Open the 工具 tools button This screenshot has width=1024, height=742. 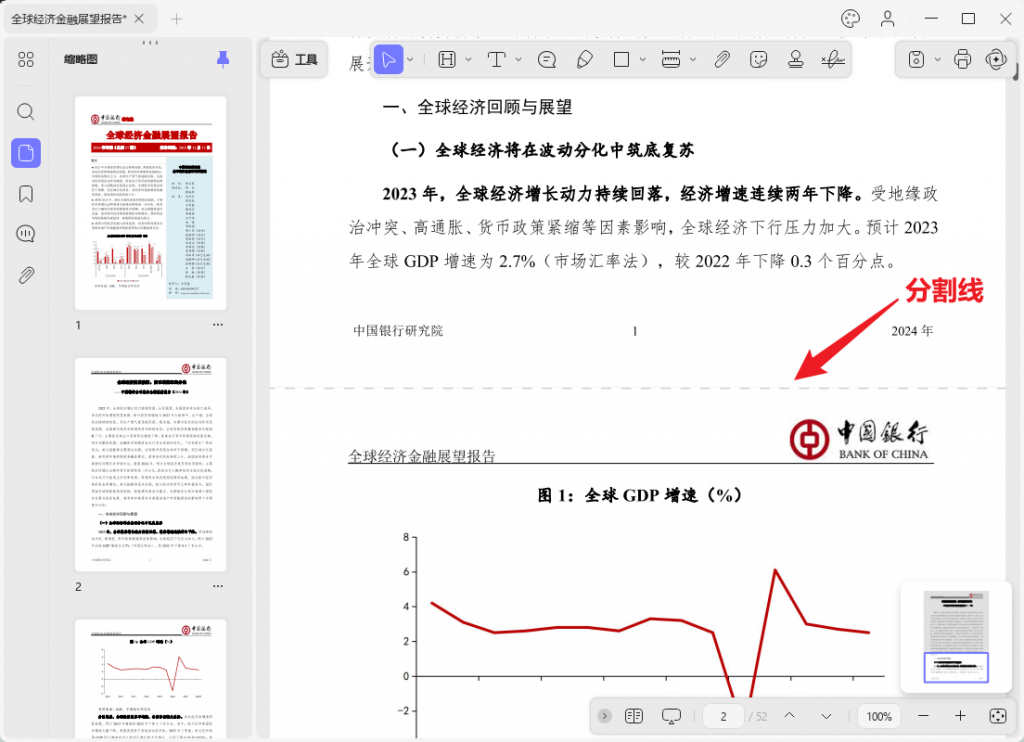294,59
